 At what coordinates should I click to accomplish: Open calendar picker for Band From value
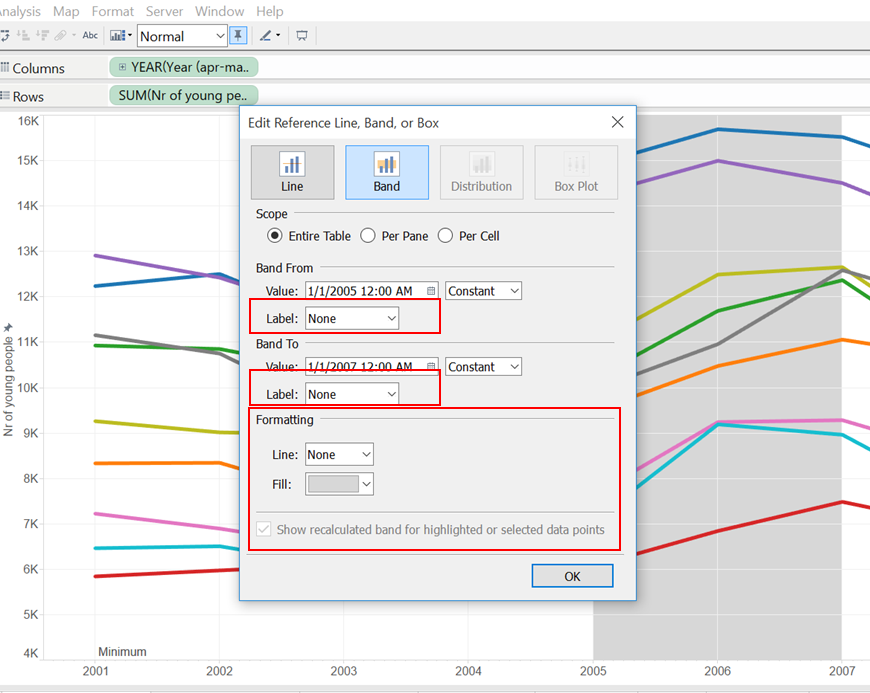431,291
